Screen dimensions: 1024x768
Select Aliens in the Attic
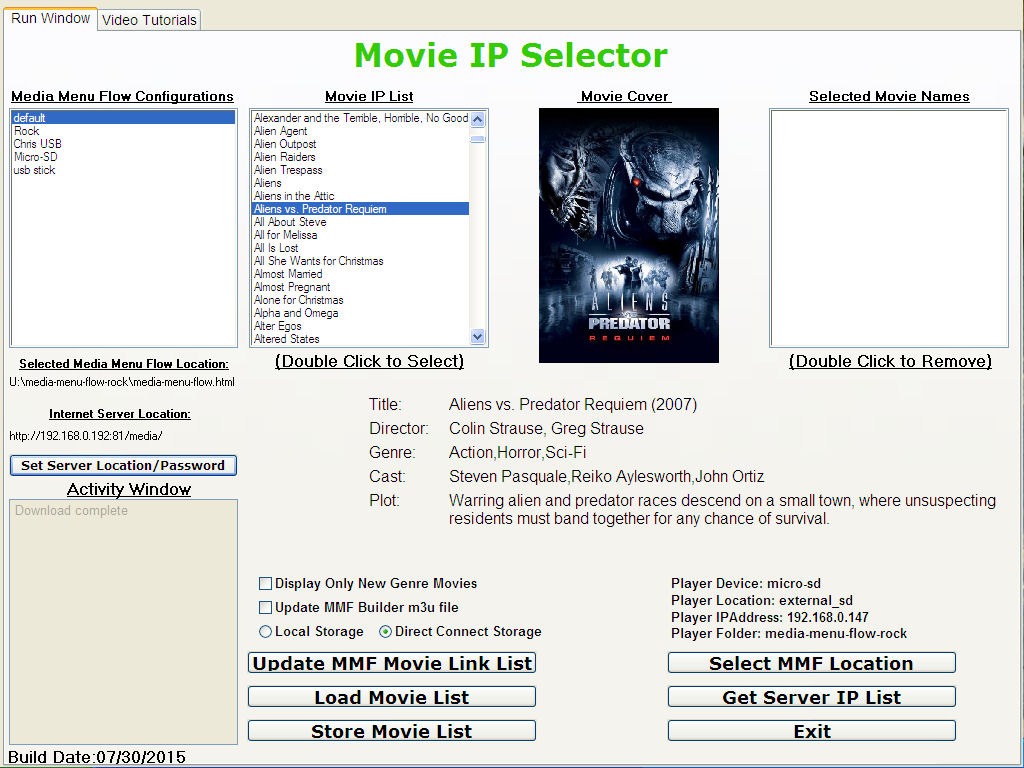360,196
